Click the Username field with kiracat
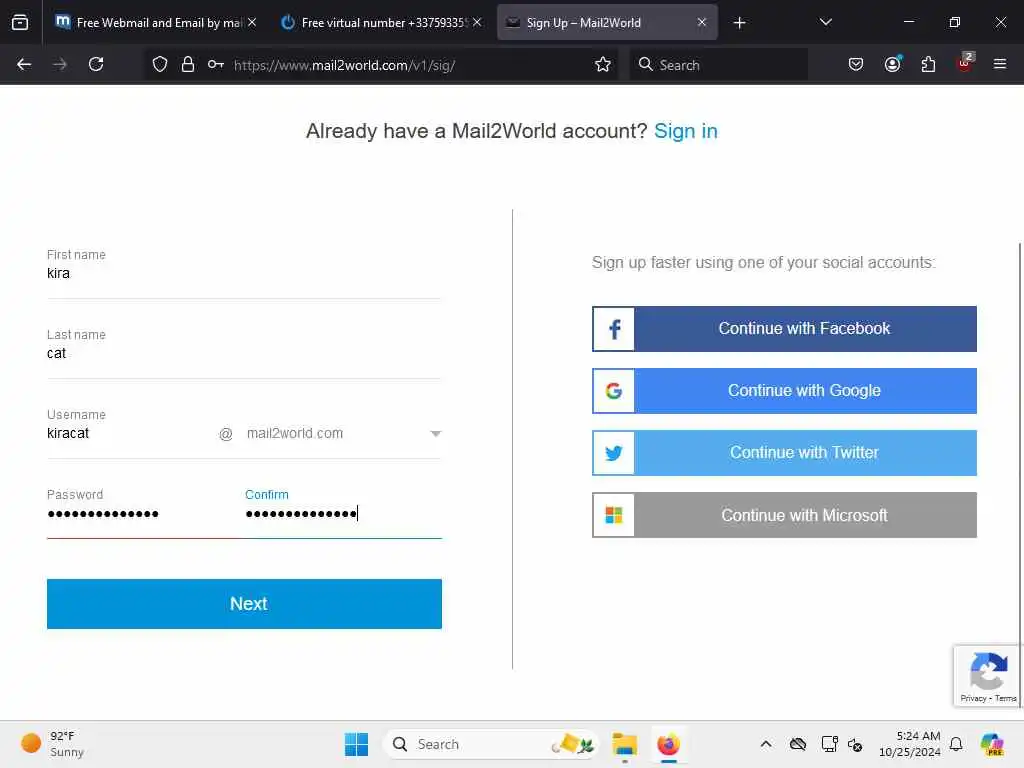The height and width of the screenshot is (768, 1024). point(129,433)
